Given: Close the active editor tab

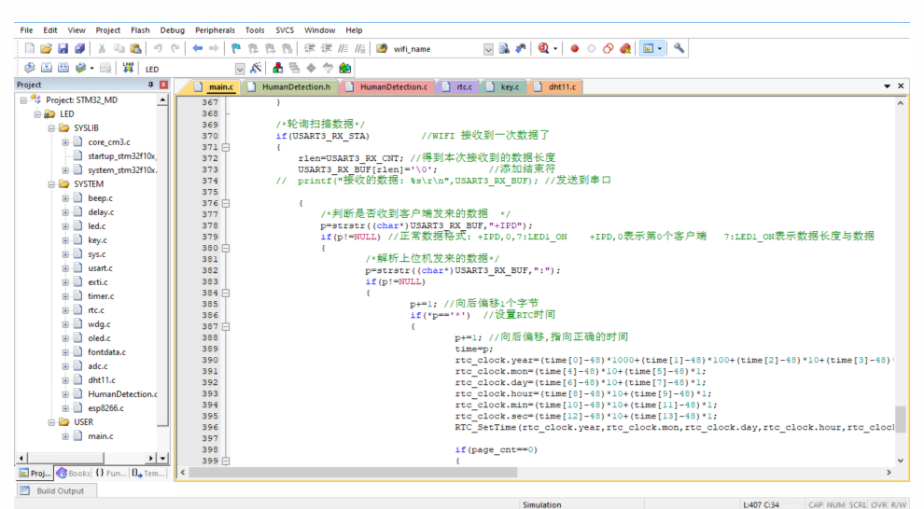Looking at the screenshot, I should [x=901, y=86].
